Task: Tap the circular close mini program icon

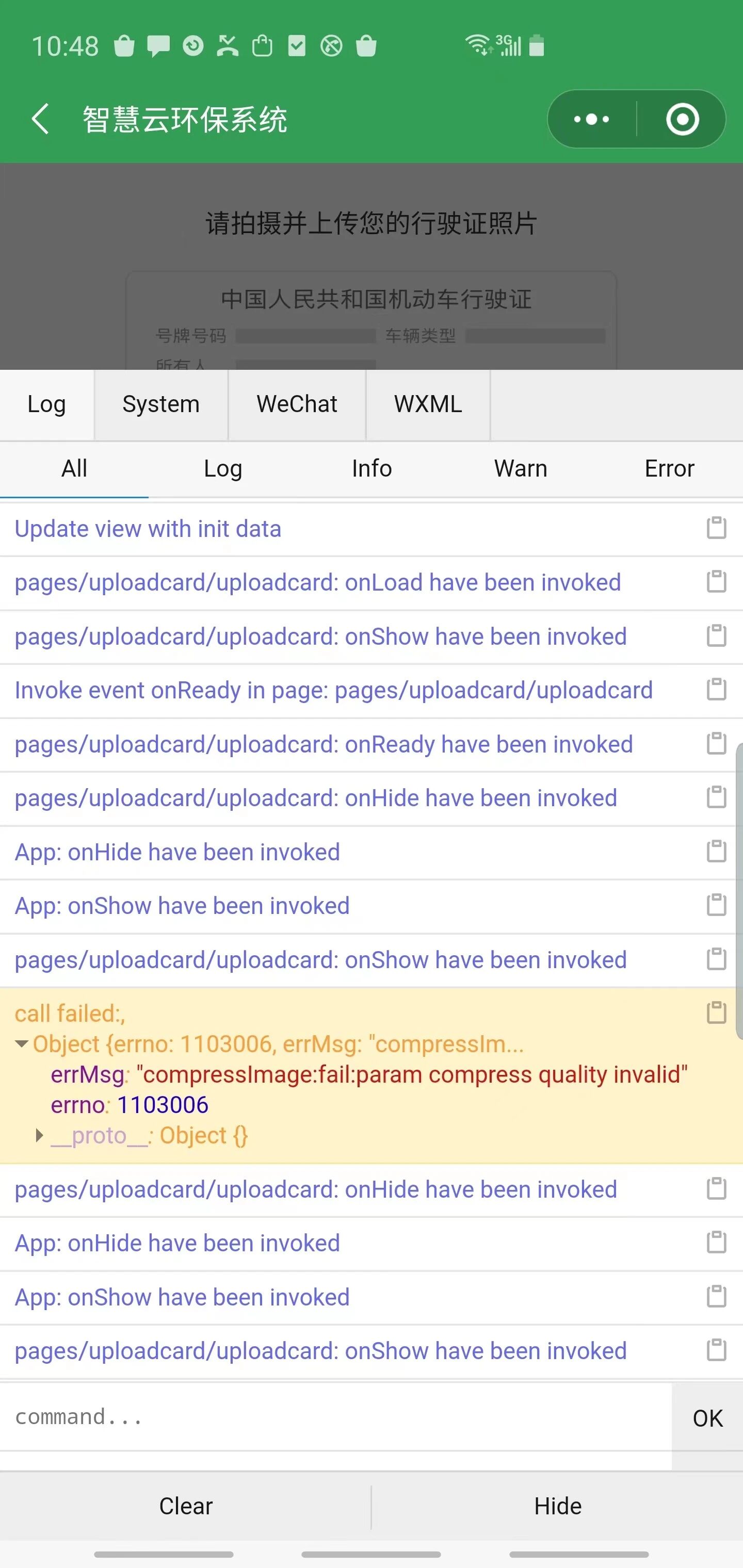Action: (x=682, y=119)
